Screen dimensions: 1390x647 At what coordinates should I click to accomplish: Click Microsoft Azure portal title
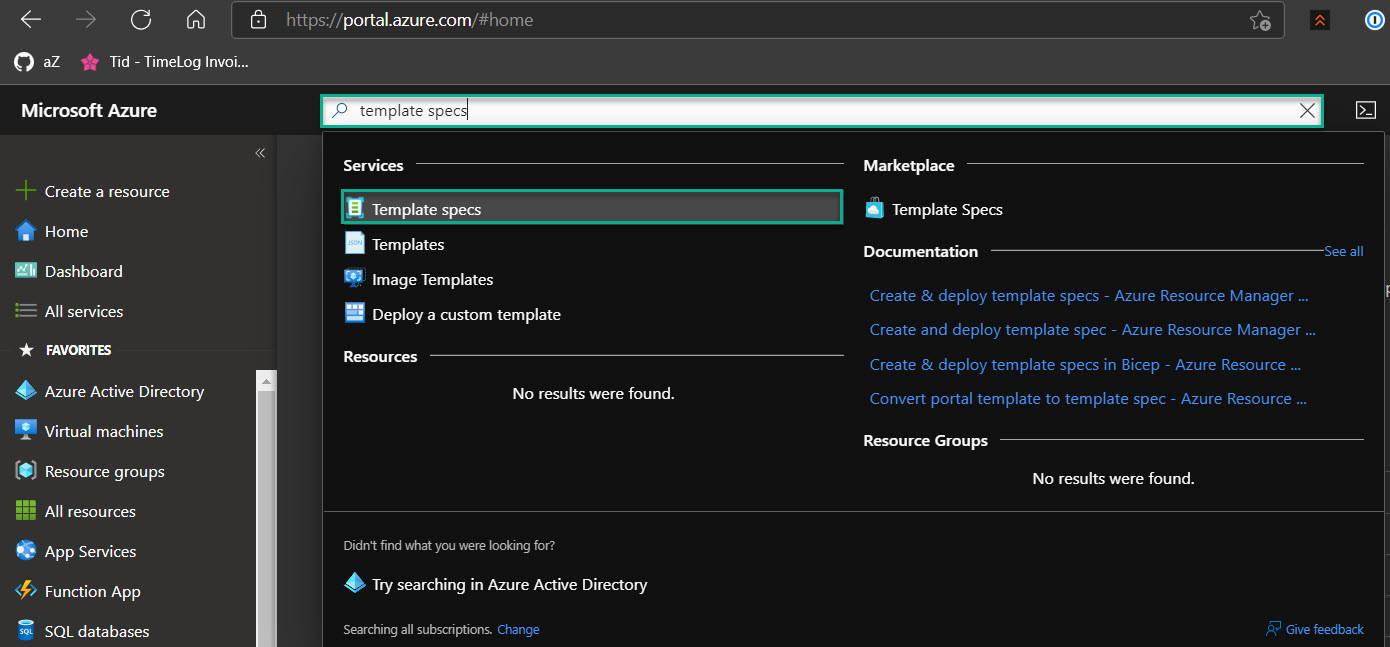coord(89,111)
